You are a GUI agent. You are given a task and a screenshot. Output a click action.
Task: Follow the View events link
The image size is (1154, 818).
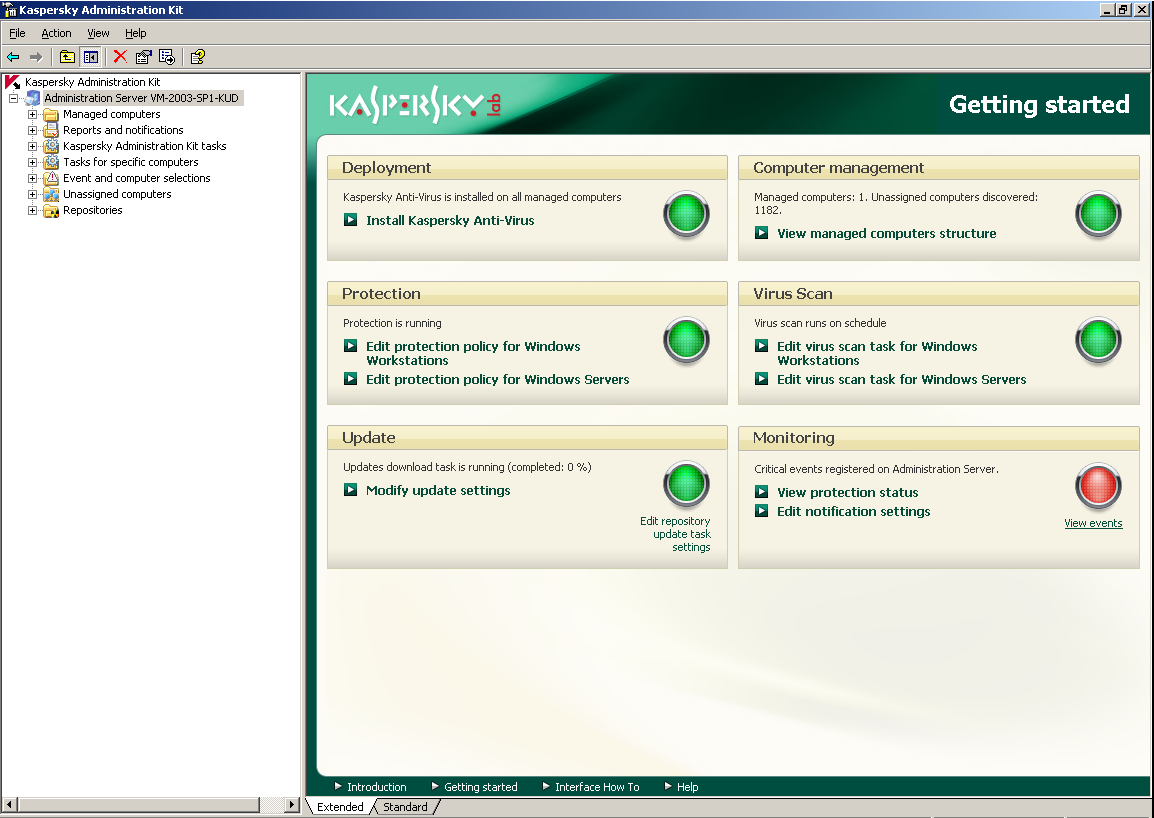[x=1093, y=523]
